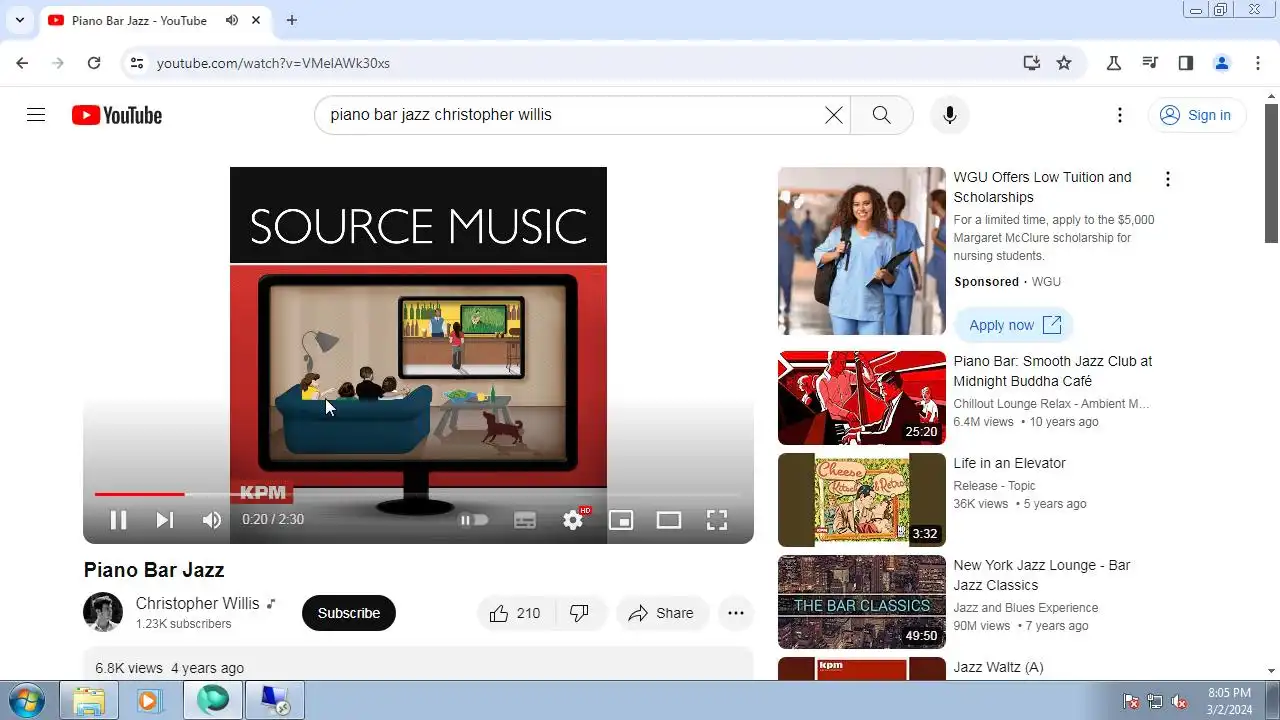
Task: Enable miniplayer mode
Action: [x=621, y=520]
